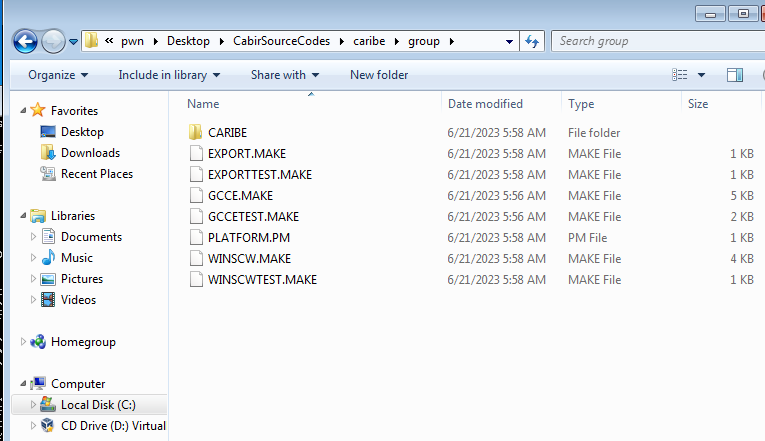Open Downloads in Favorites
This screenshot has width=765, height=441.
pos(90,153)
